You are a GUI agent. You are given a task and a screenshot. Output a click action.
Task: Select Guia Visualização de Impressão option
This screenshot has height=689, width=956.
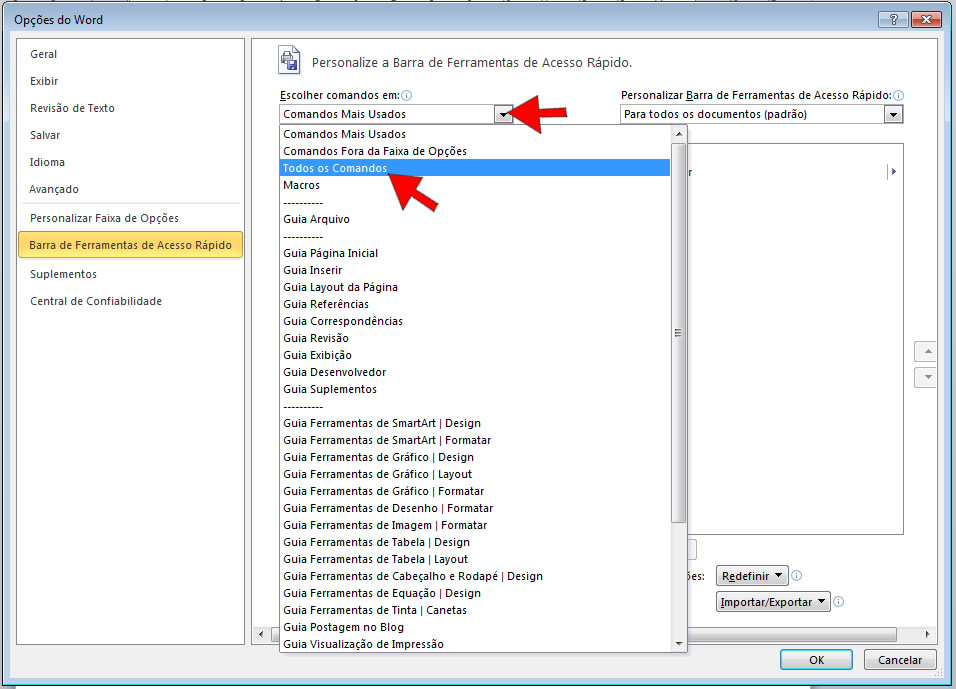pos(475,644)
